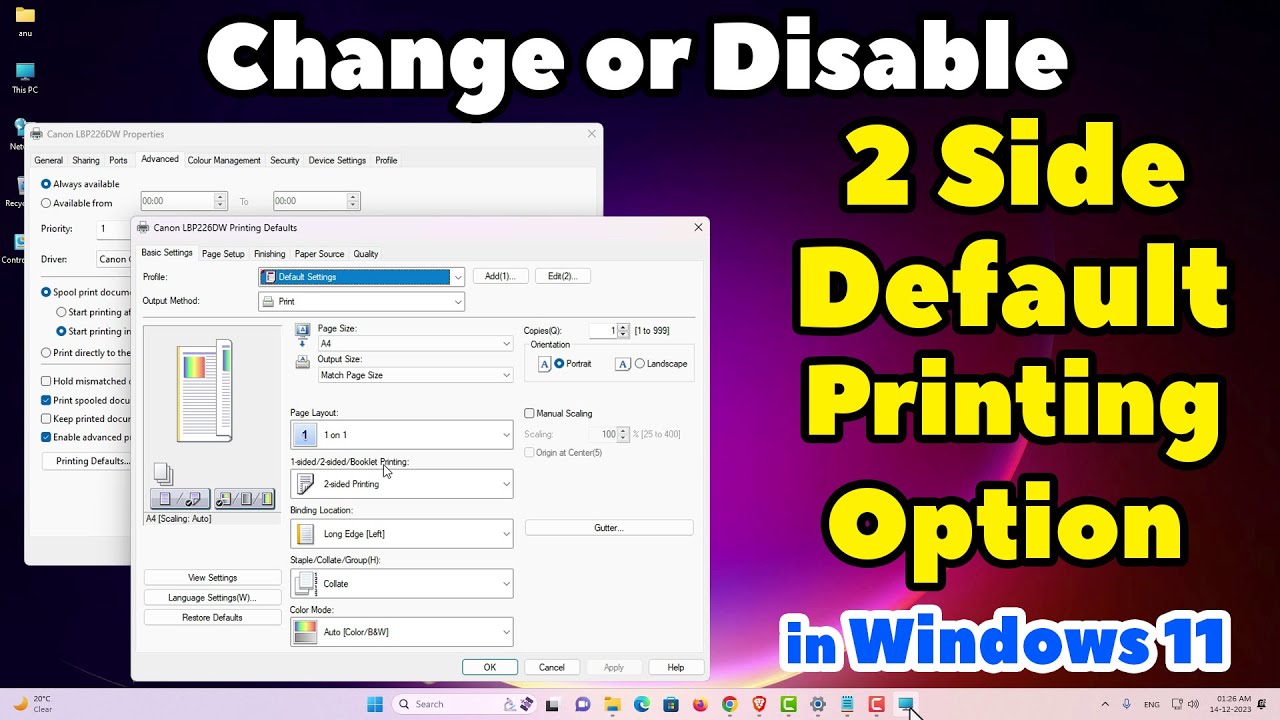Image resolution: width=1280 pixels, height=720 pixels.
Task: Toggle Print spooled documents first checkbox
Action: pos(46,400)
